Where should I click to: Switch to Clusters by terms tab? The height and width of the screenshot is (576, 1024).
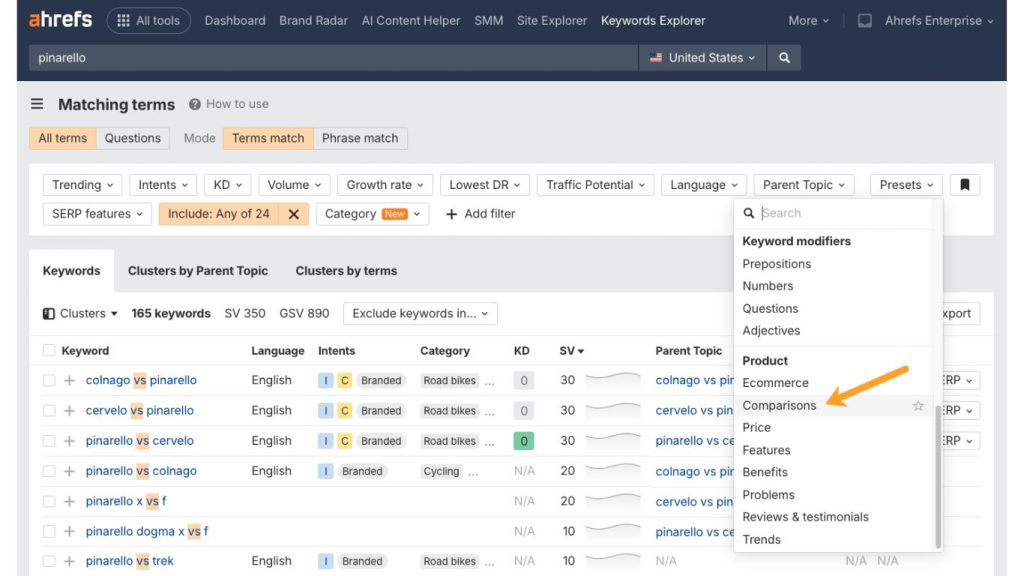pos(346,270)
